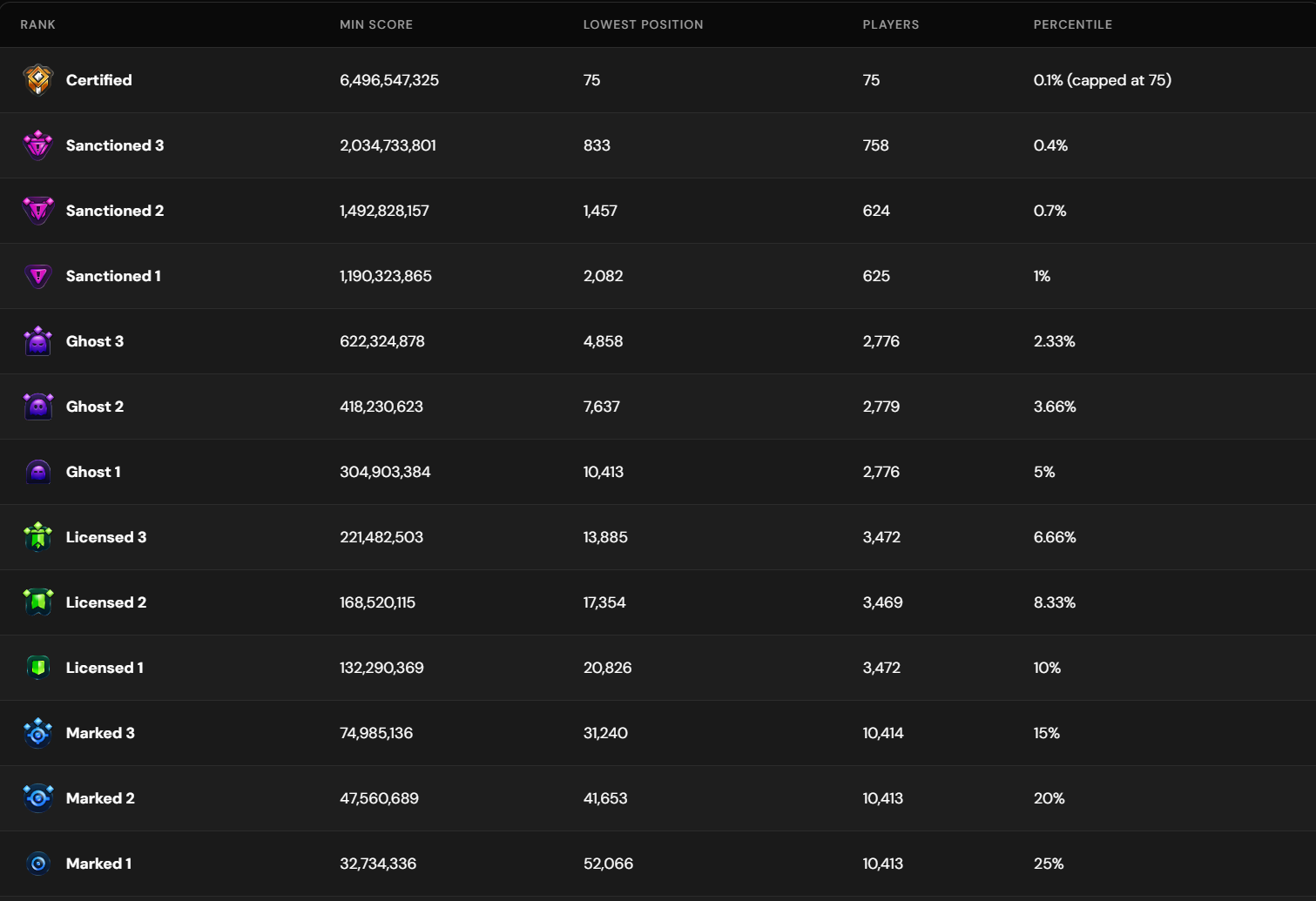This screenshot has width=1316, height=901.
Task: Click the Licensed 1 rank badge icon
Action: point(38,668)
